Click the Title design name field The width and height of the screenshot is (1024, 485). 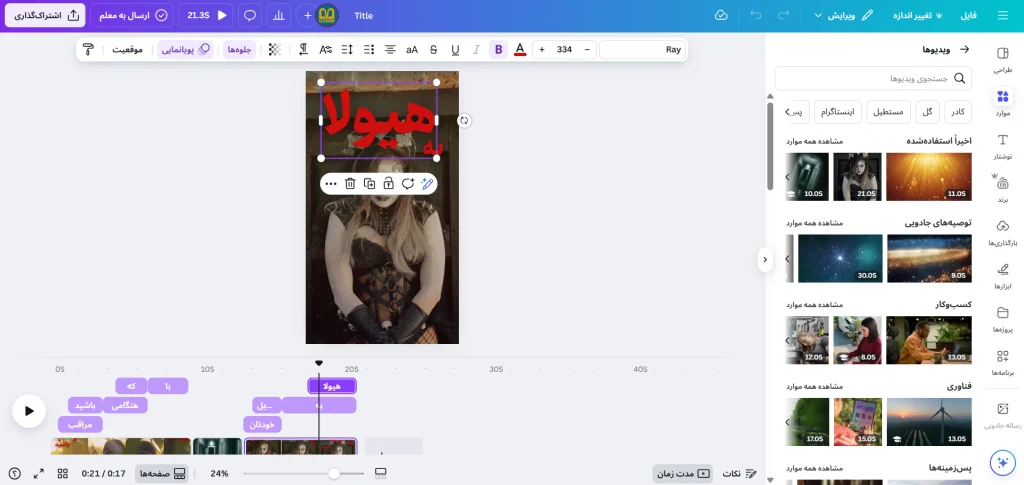pyautogui.click(x=364, y=15)
